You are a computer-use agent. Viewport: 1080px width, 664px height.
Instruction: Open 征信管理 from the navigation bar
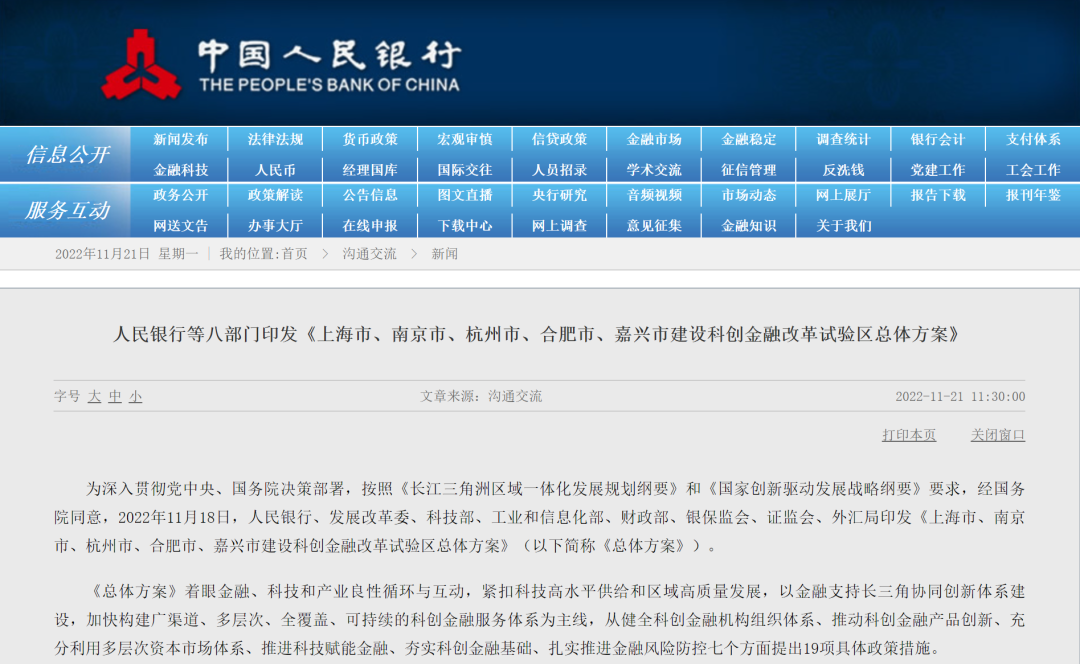749,170
